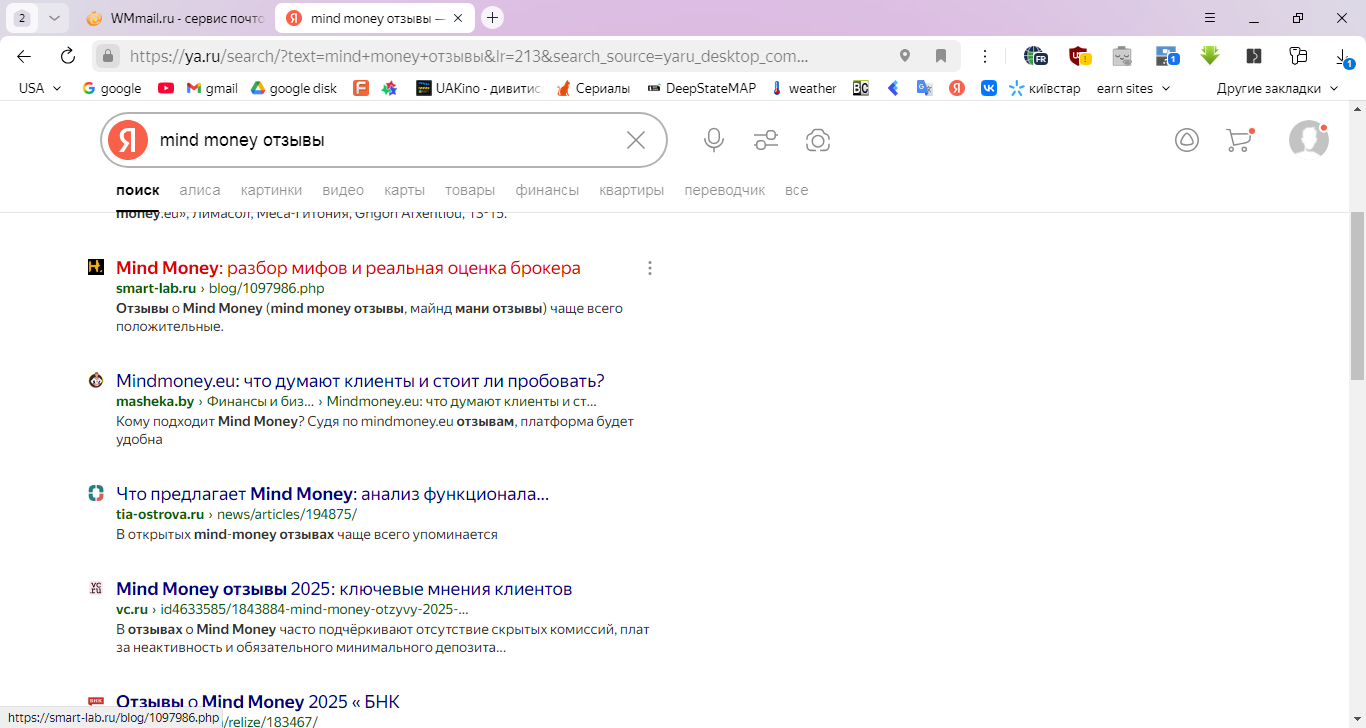
Task: Click the location pin icon in the address bar
Action: click(905, 56)
